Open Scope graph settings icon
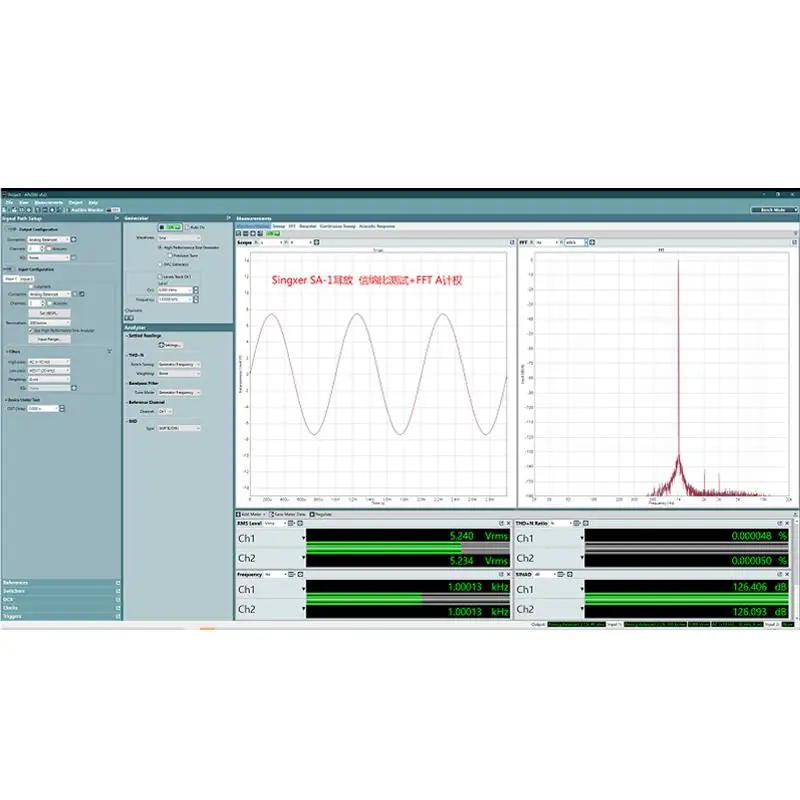Screen dimensions: 800x800 tap(316, 242)
